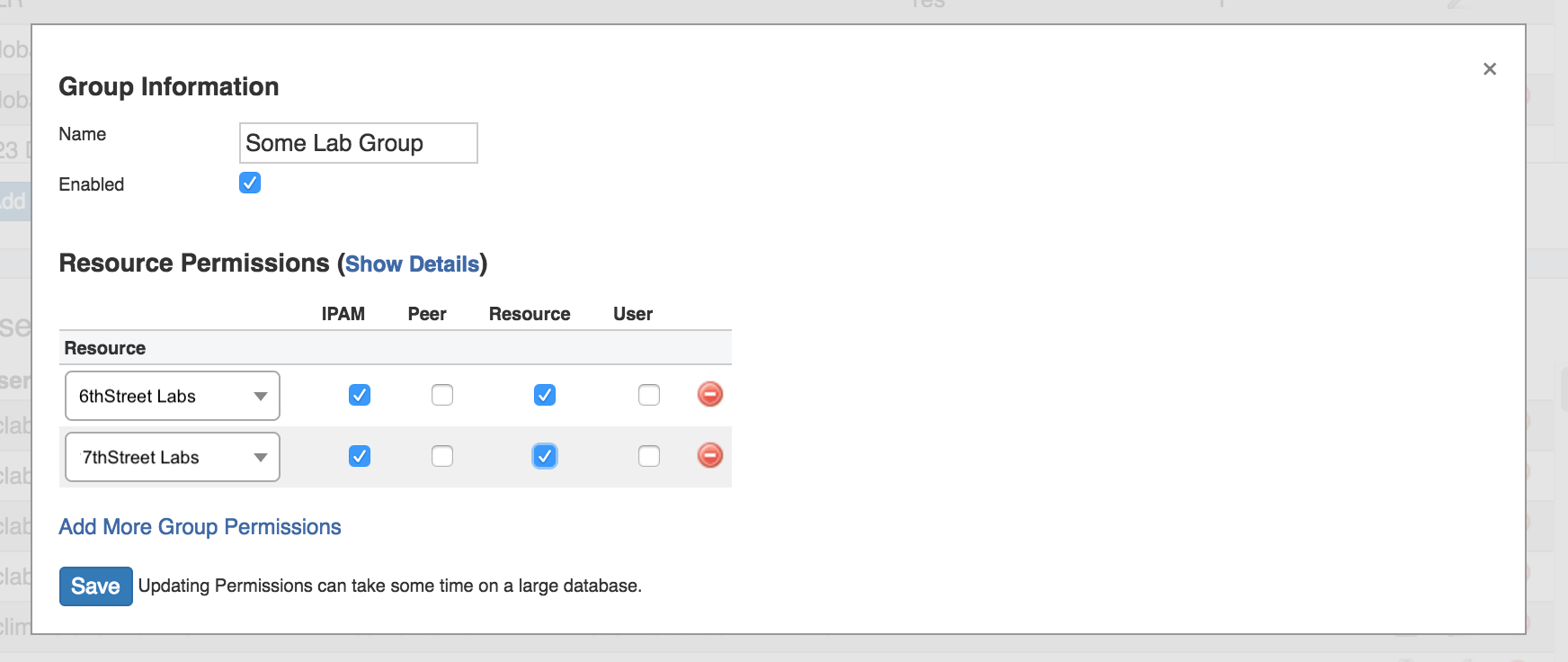Uncheck IPAM permission for 7thStreet Labs
The height and width of the screenshot is (662, 1568).
click(360, 456)
